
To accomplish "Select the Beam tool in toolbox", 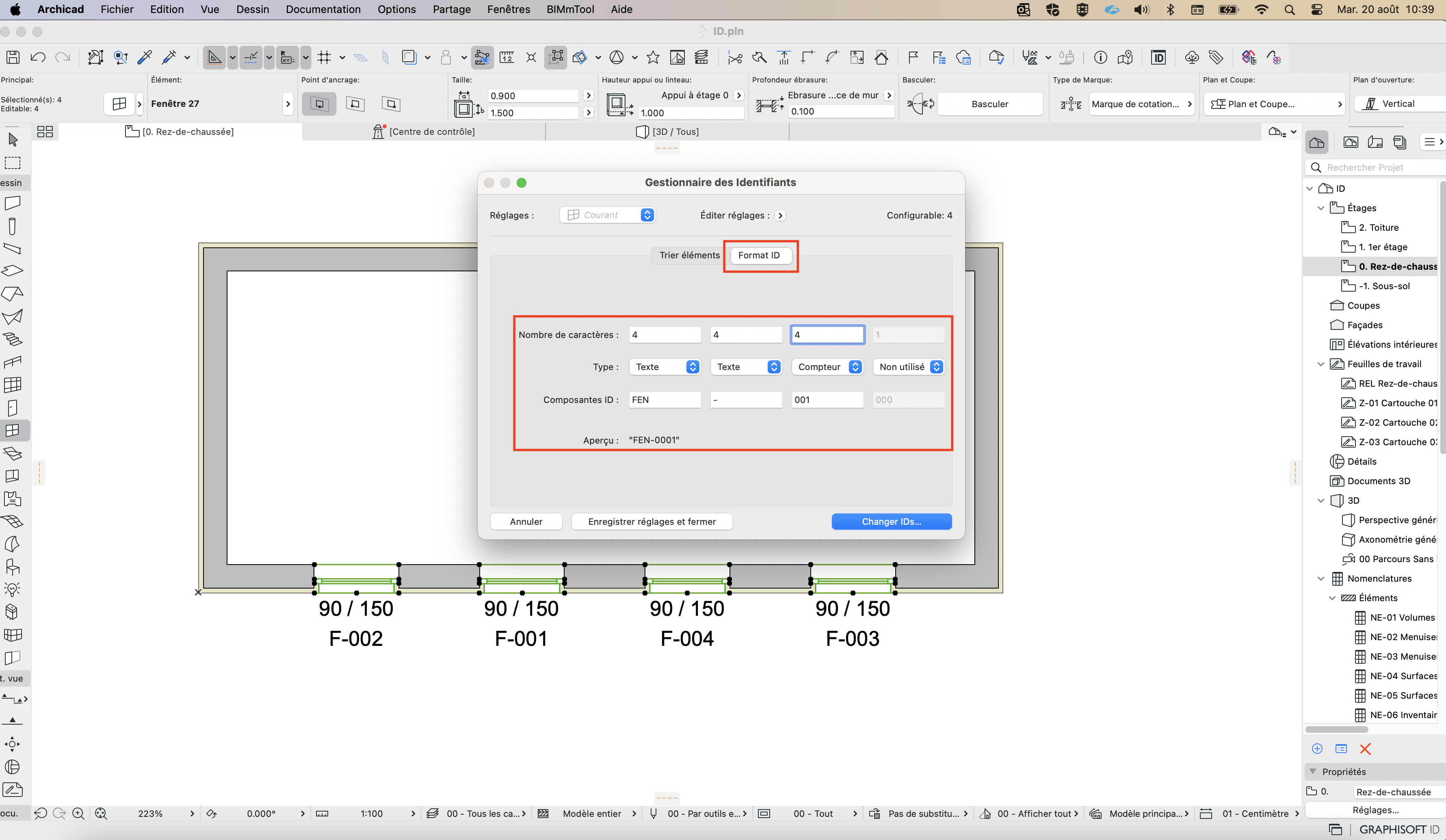I will point(13,249).
